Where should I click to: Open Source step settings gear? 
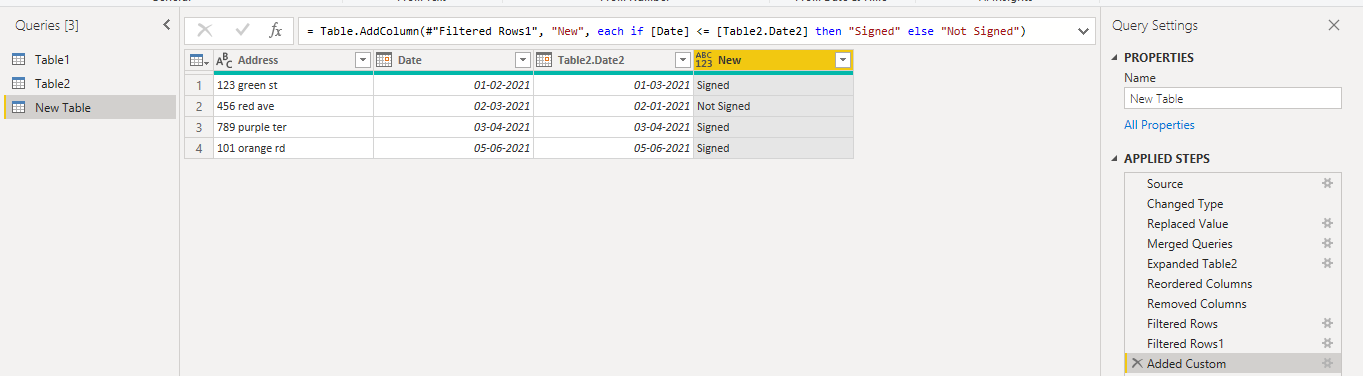1327,184
